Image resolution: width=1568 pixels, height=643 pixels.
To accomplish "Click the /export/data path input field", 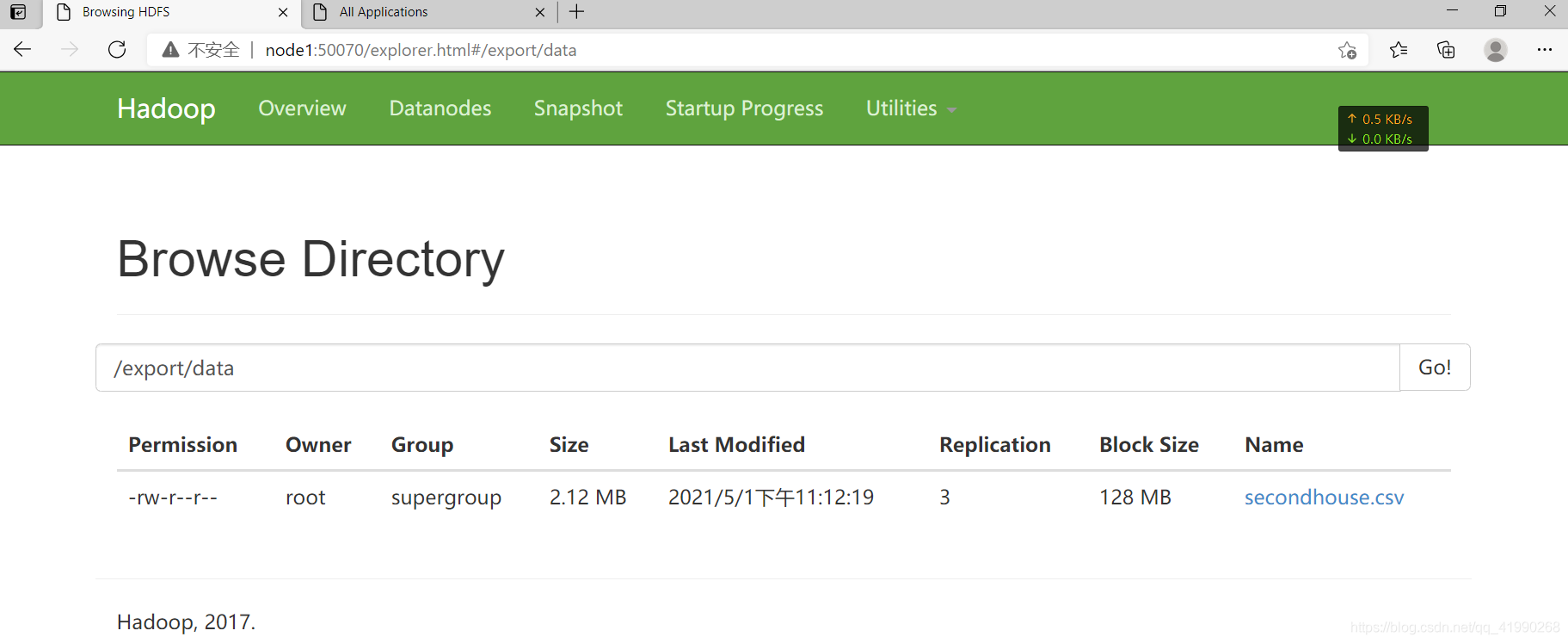I will click(x=747, y=368).
